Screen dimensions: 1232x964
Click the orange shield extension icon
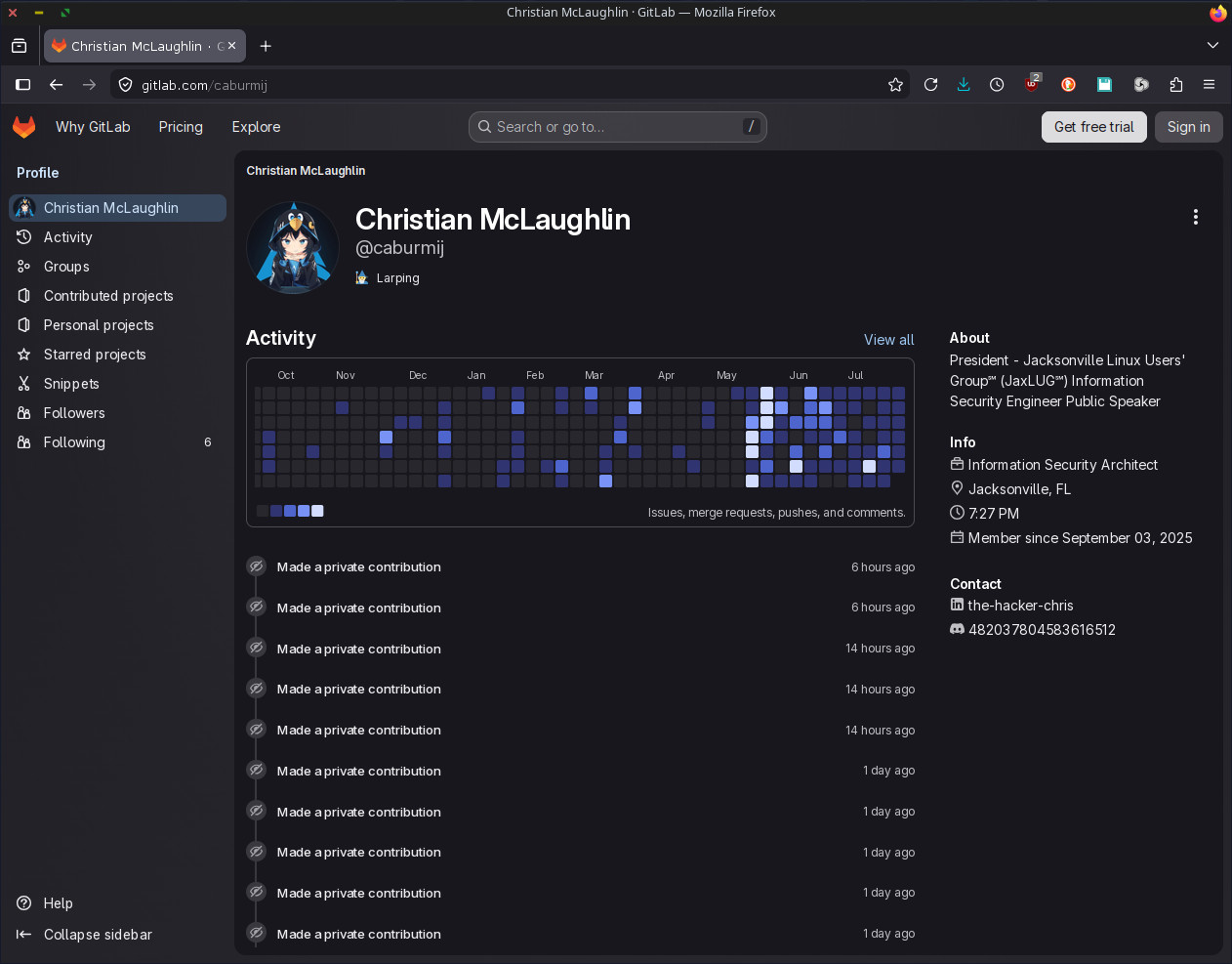(x=1068, y=85)
